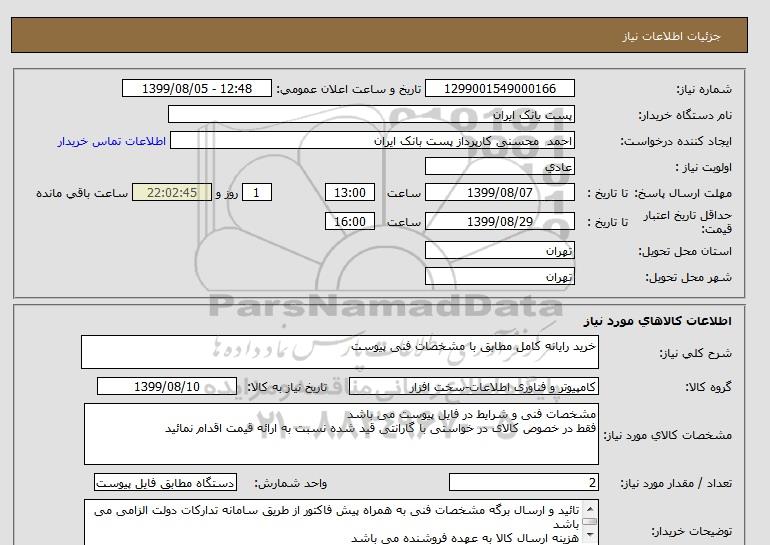This screenshot has height=545, width=770.
Task: Click the label توضیحات خریدار
Action: [691, 531]
